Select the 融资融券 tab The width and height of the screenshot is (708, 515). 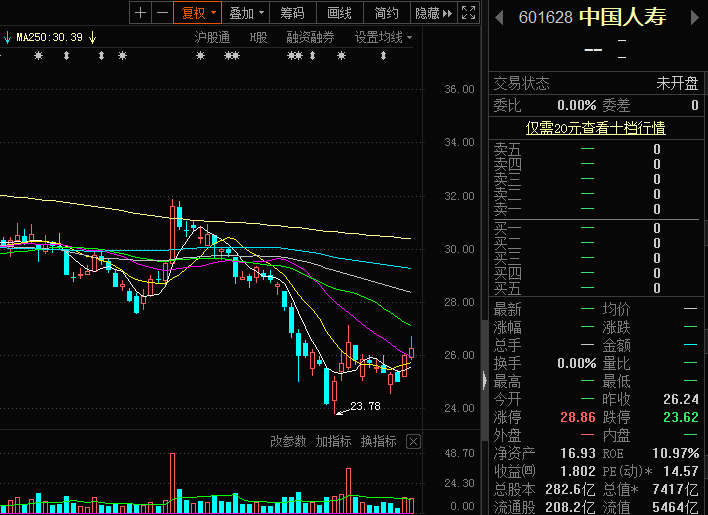(x=310, y=37)
